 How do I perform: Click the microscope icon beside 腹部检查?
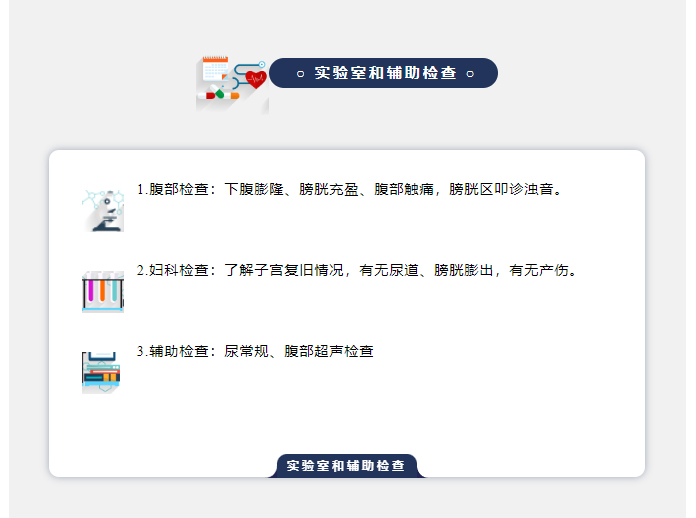(x=102, y=210)
